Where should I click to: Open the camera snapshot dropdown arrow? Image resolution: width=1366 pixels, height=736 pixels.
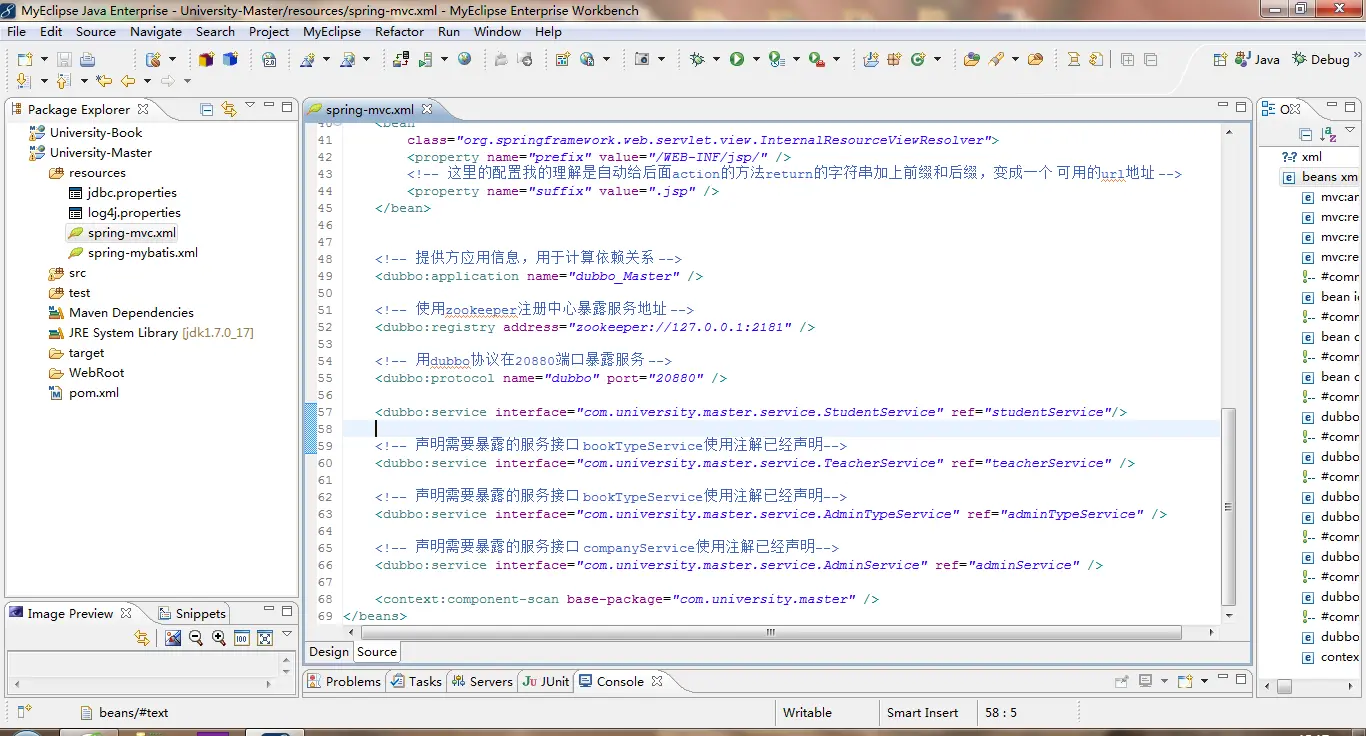tap(661, 60)
